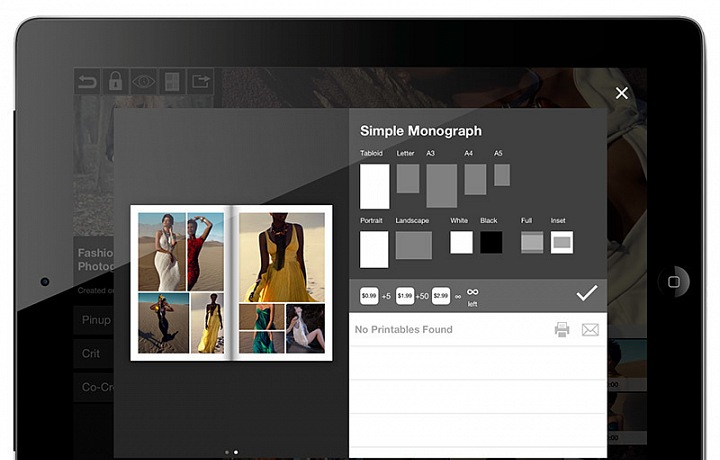Select the A5 paper size

(x=502, y=175)
